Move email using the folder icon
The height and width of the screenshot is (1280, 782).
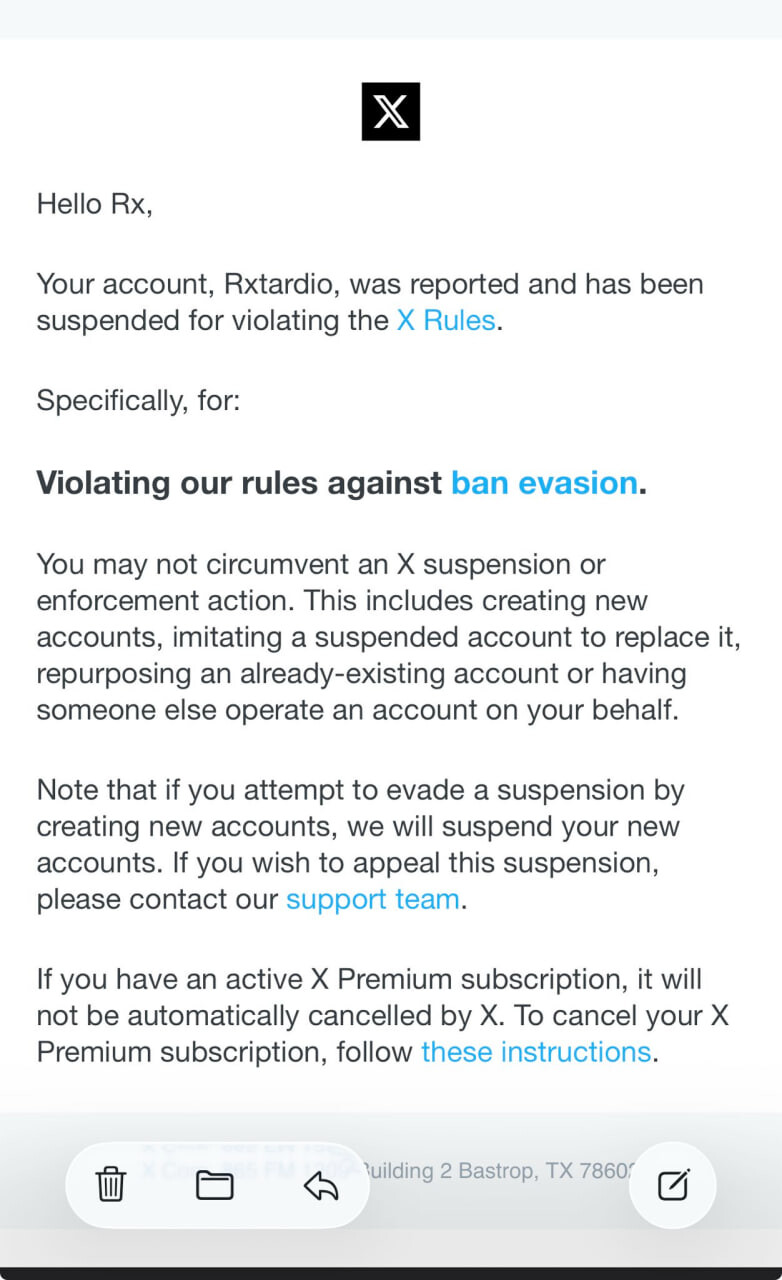214,1185
